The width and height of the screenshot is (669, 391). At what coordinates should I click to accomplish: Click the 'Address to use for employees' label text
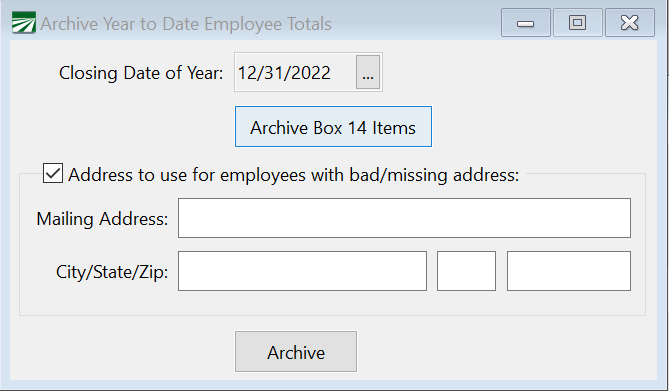(294, 175)
